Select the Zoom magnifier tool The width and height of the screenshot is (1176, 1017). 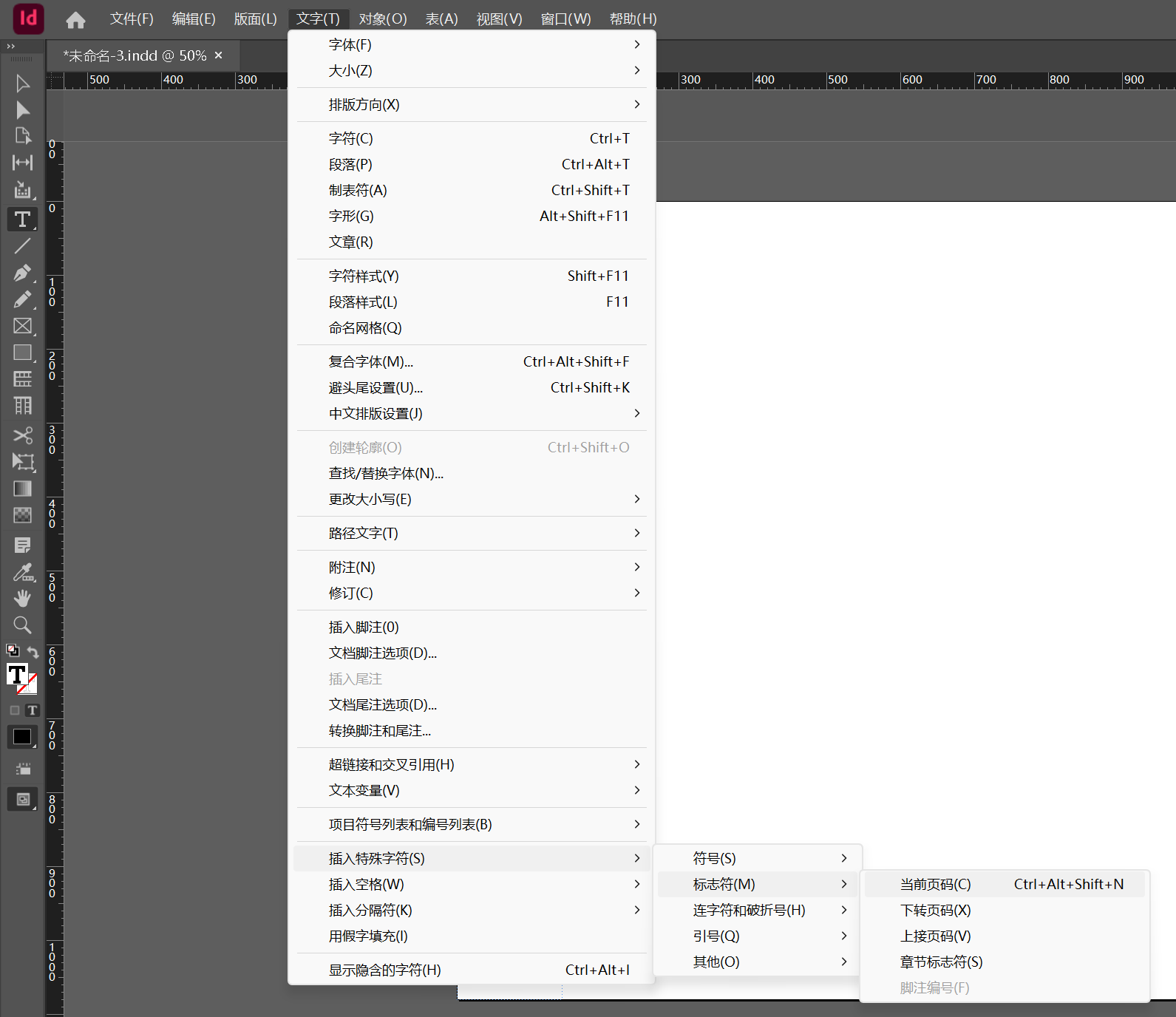pyautogui.click(x=22, y=625)
